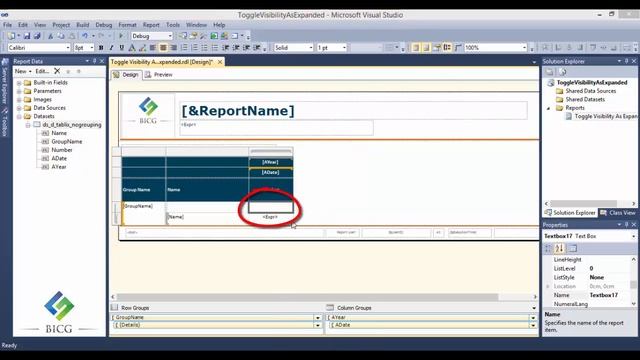Select the Shared Data Sources folder
The width and height of the screenshot is (640, 360).
click(x=591, y=91)
